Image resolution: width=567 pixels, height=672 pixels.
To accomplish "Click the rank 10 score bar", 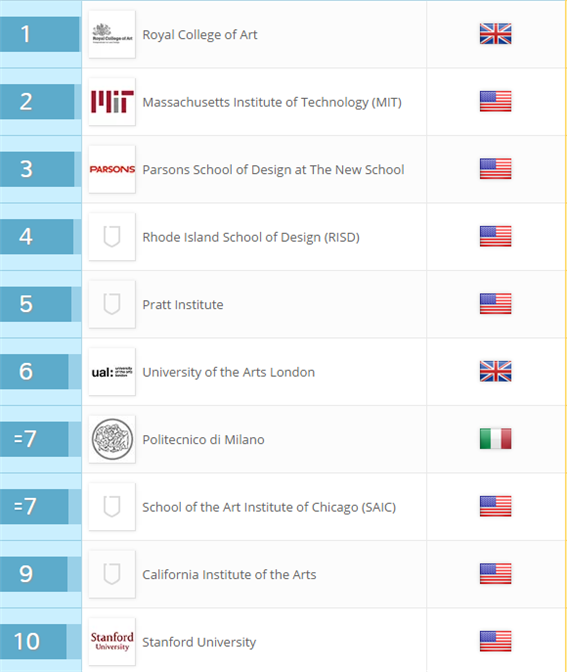I will click(x=33, y=642).
